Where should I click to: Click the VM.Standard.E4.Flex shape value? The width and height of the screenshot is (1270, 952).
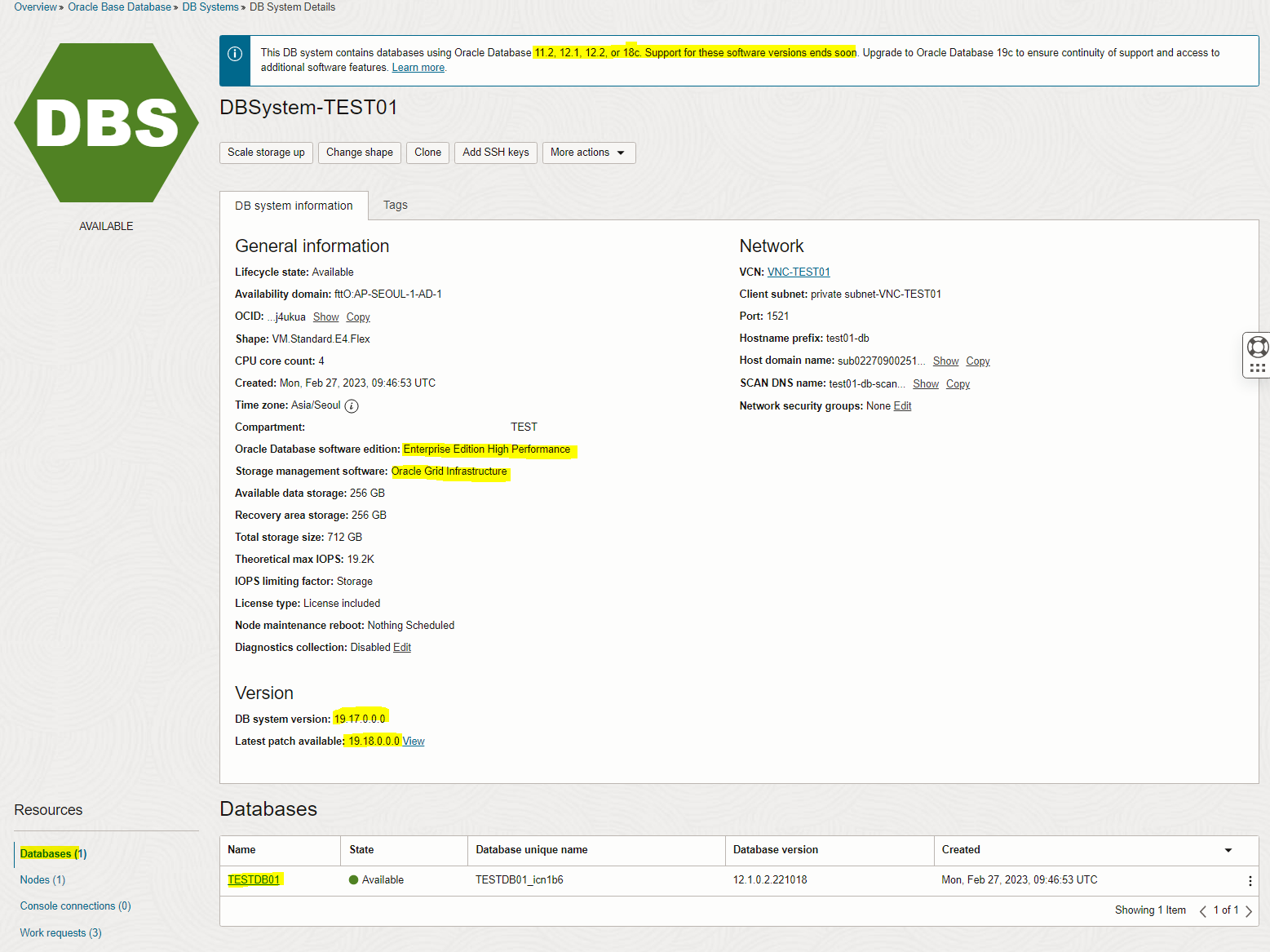(321, 339)
